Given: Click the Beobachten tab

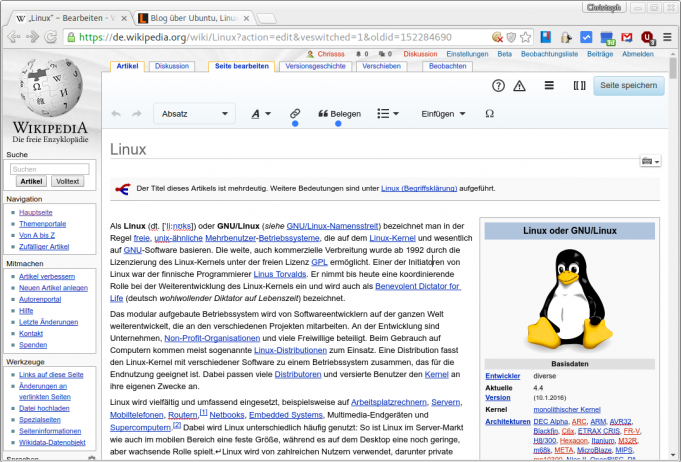Looking at the screenshot, I should pos(447,66).
